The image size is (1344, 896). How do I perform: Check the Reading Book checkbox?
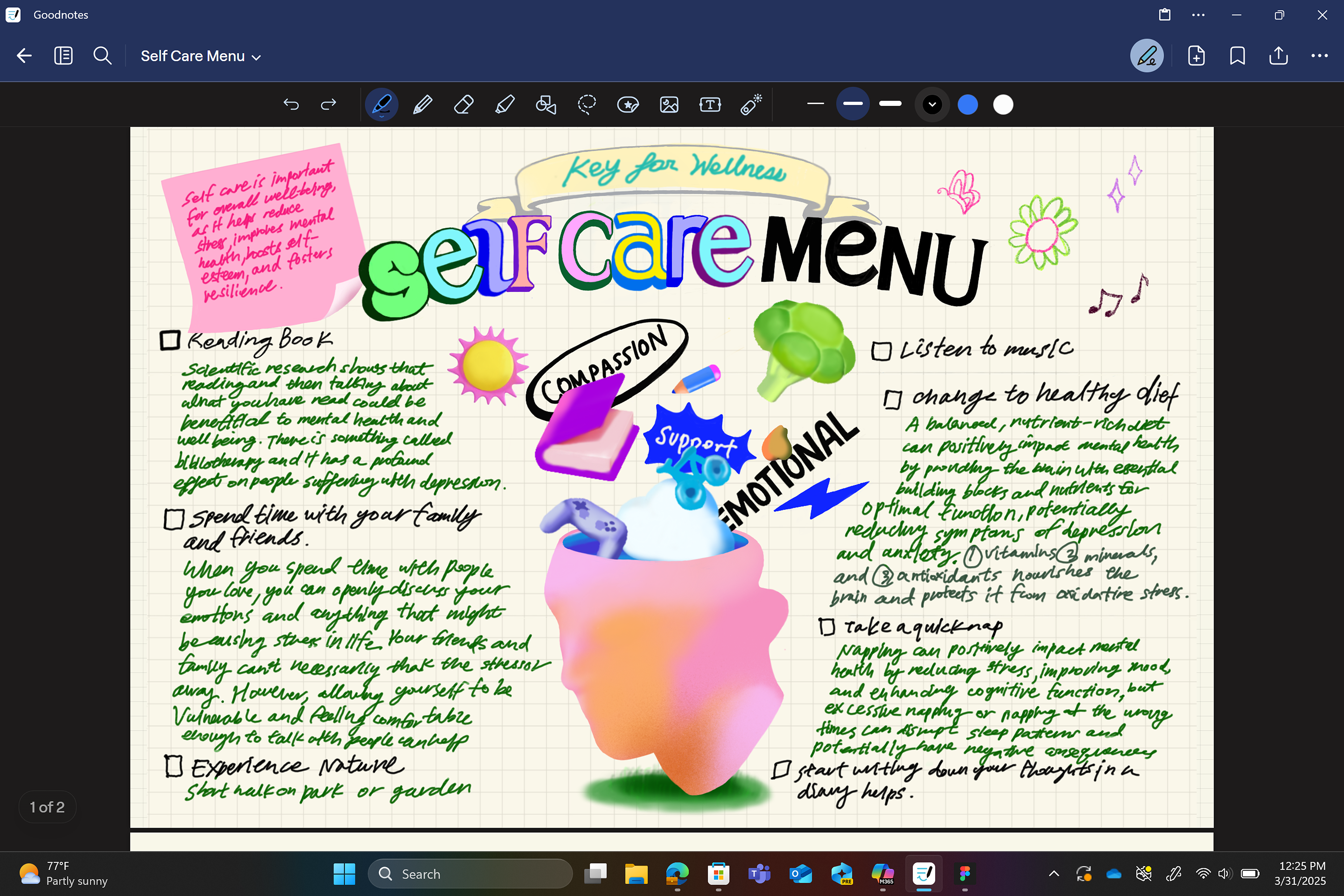[x=170, y=341]
